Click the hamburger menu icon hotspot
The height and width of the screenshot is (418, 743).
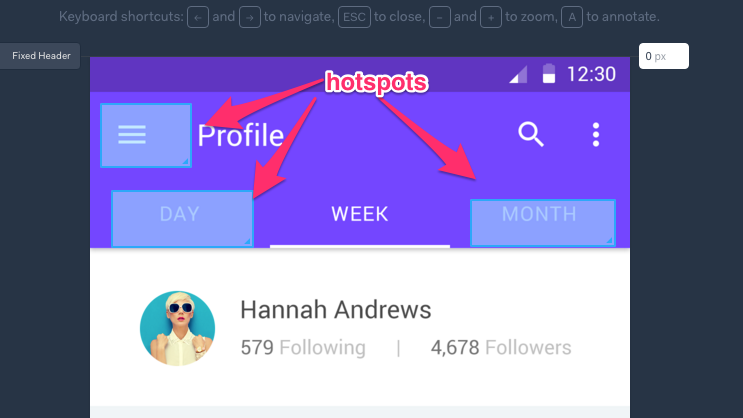point(146,136)
